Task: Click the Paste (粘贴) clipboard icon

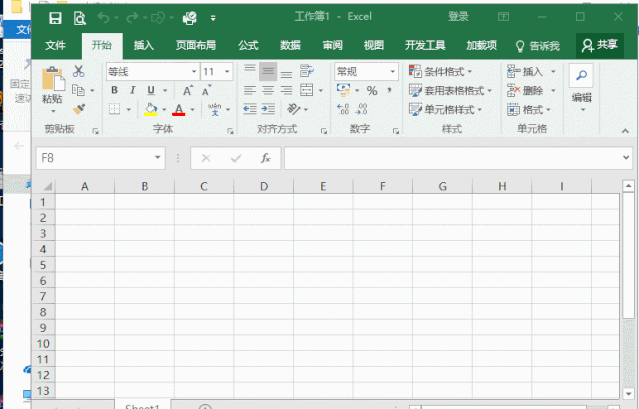Action: [53, 80]
